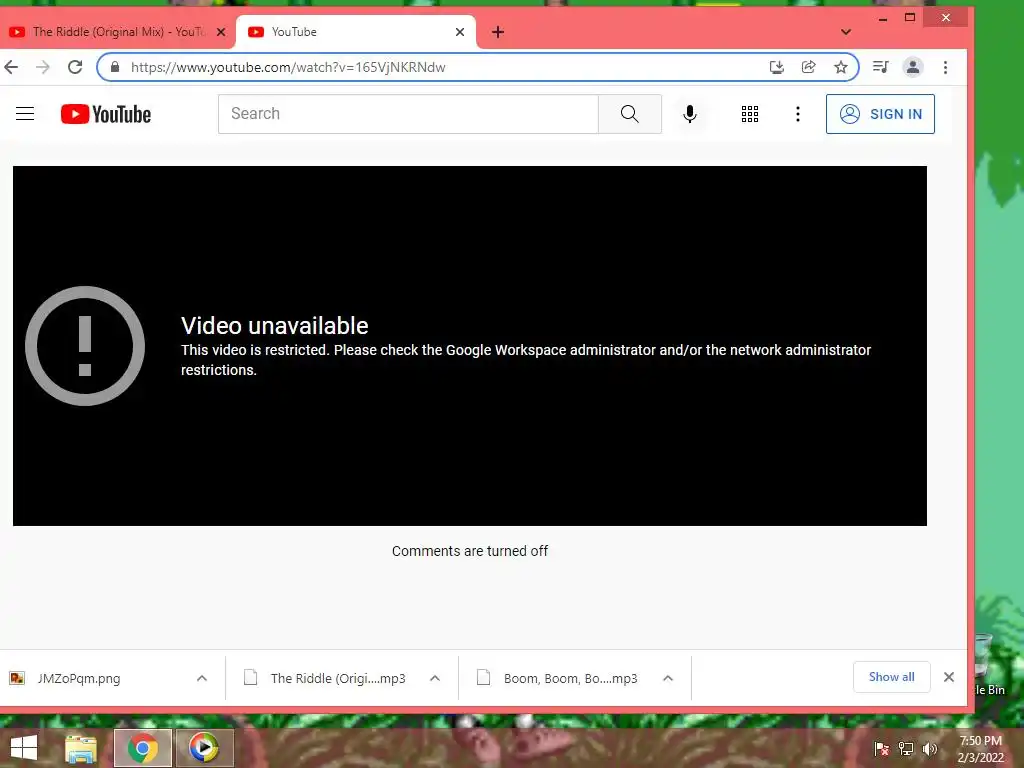This screenshot has width=1024, height=768.
Task: Go forward with the browser arrow
Action: coord(43,67)
